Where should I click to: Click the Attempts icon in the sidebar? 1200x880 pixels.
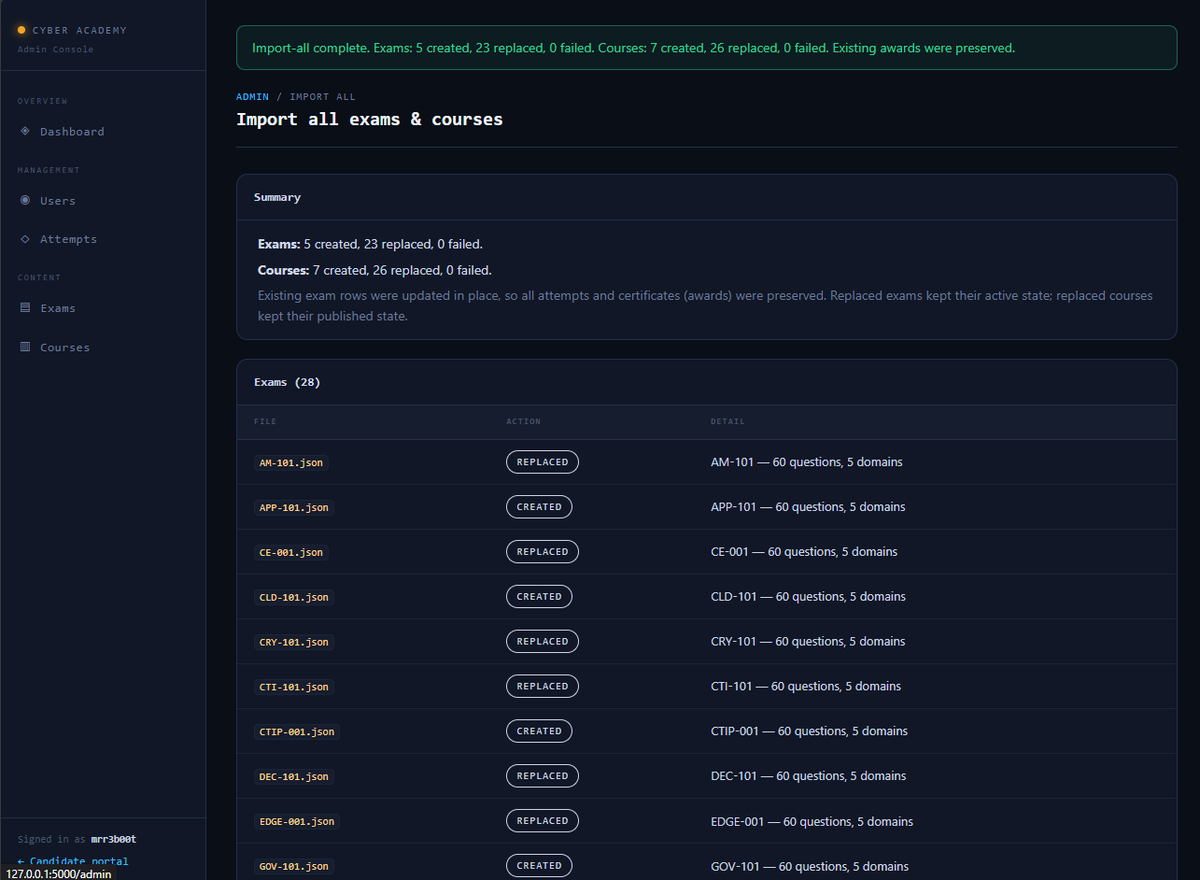pyautogui.click(x=25, y=239)
